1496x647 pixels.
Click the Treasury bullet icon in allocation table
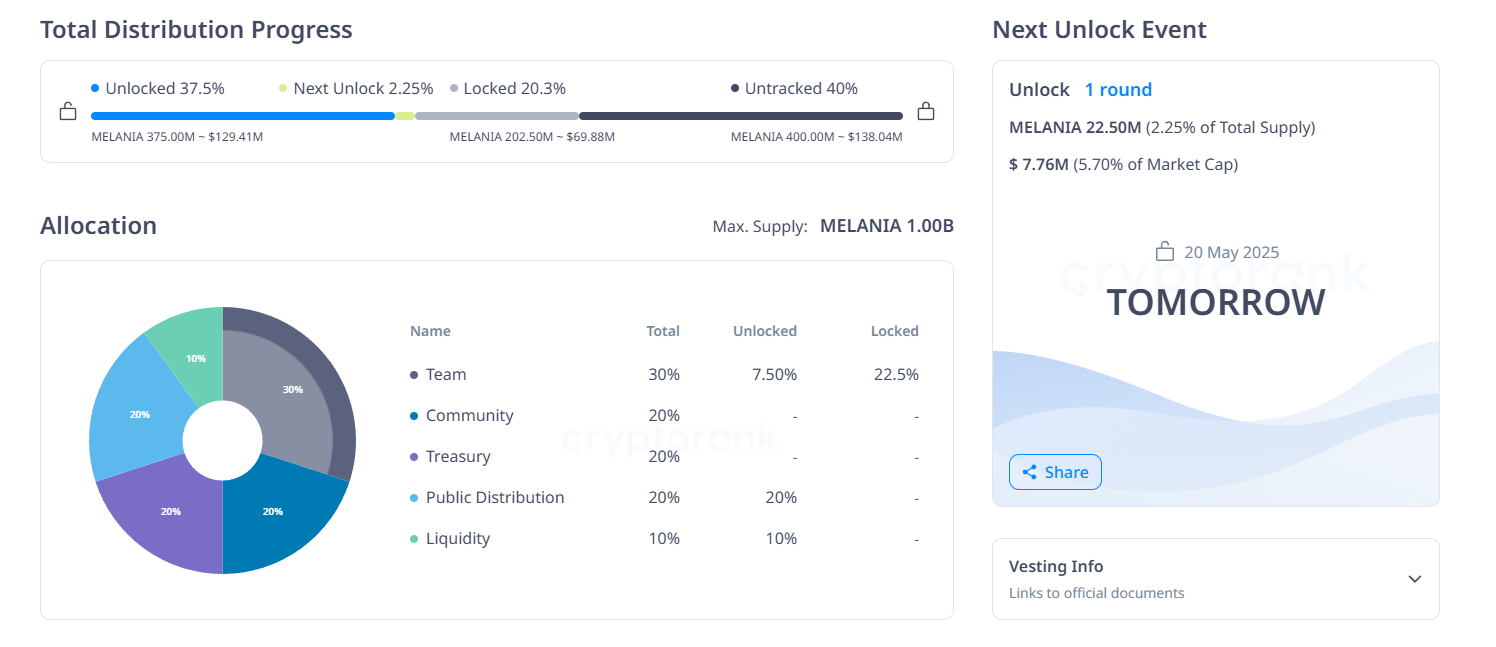click(414, 456)
